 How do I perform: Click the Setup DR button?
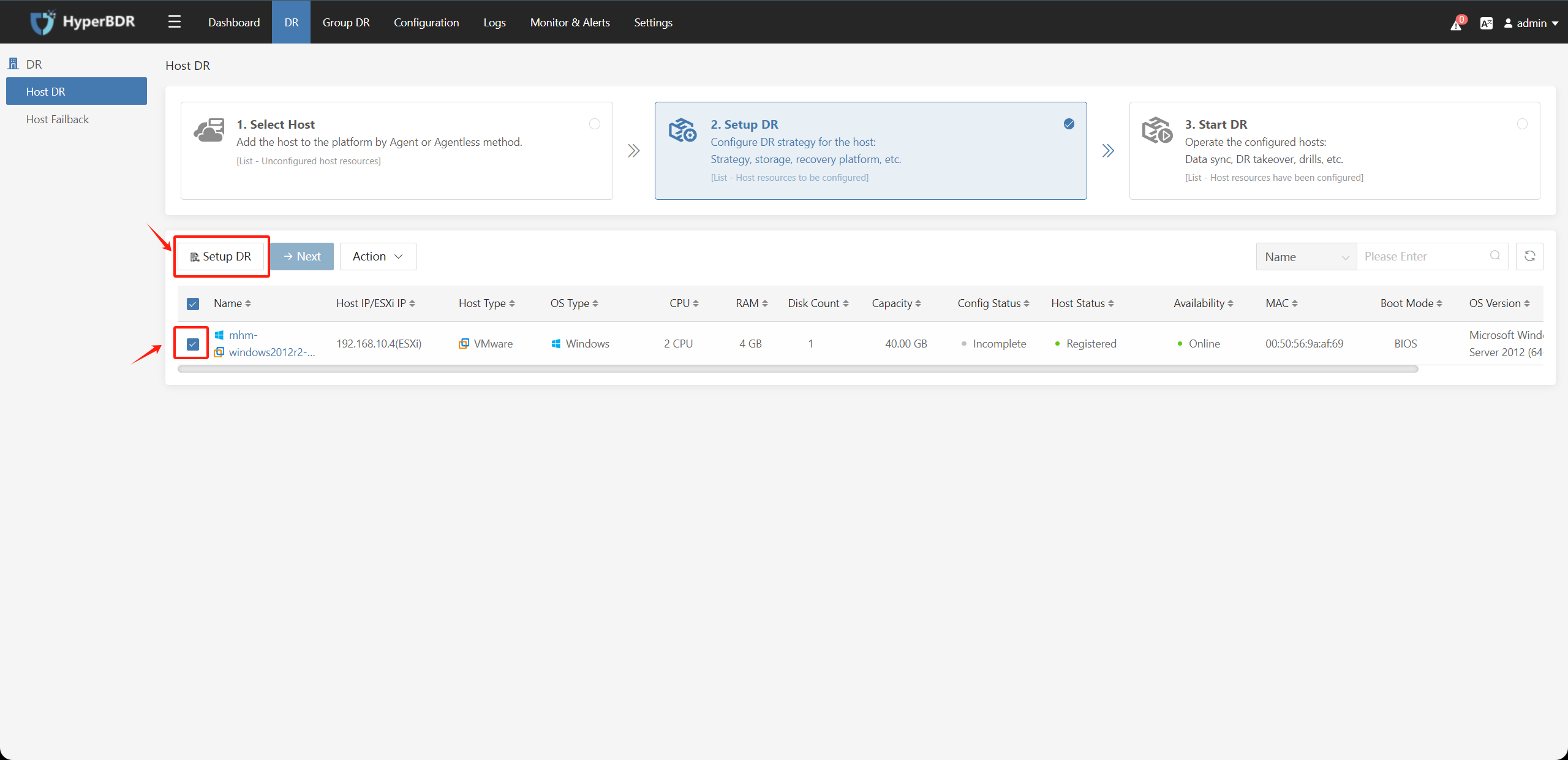click(x=221, y=256)
